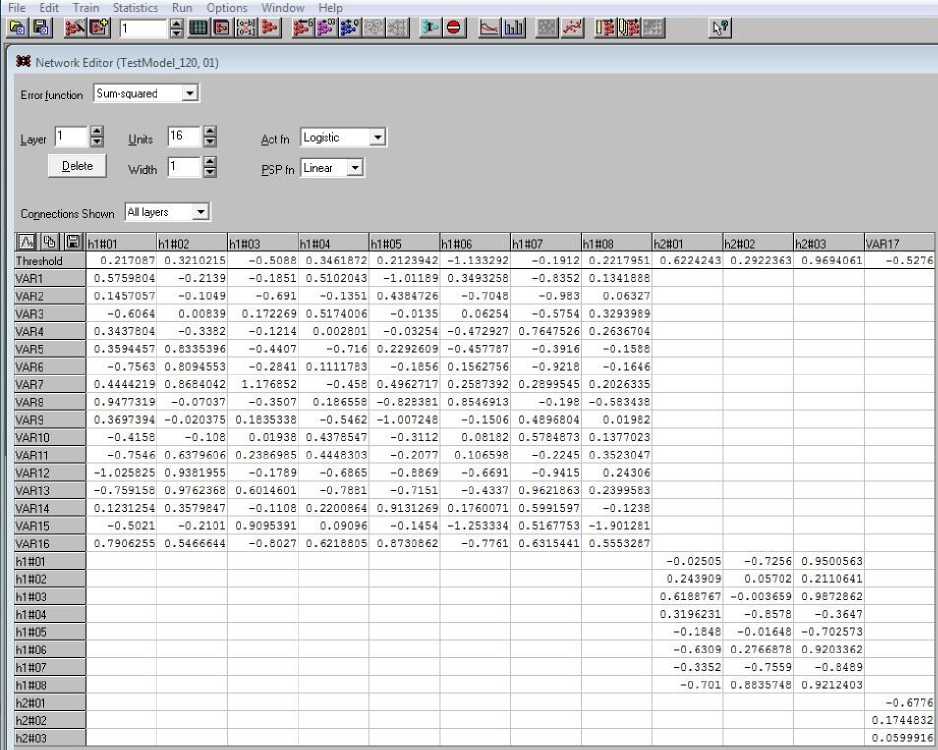Click the new network plus-sign icon

(x=99, y=28)
